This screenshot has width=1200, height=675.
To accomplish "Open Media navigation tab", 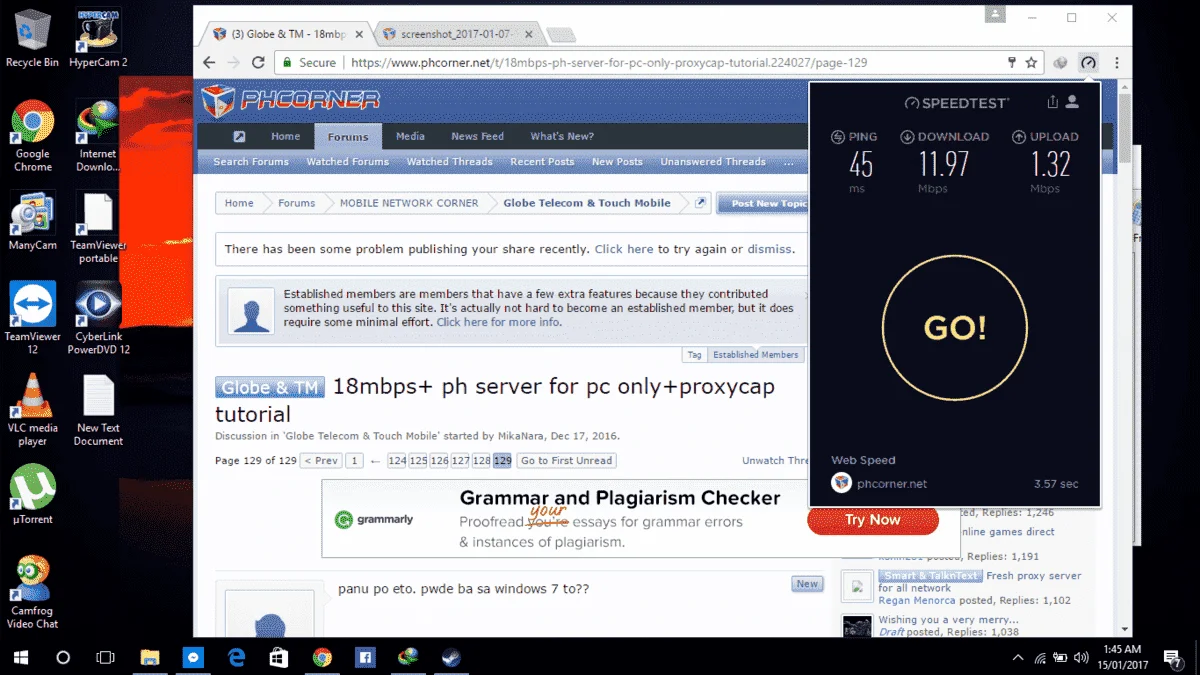I will click(410, 137).
